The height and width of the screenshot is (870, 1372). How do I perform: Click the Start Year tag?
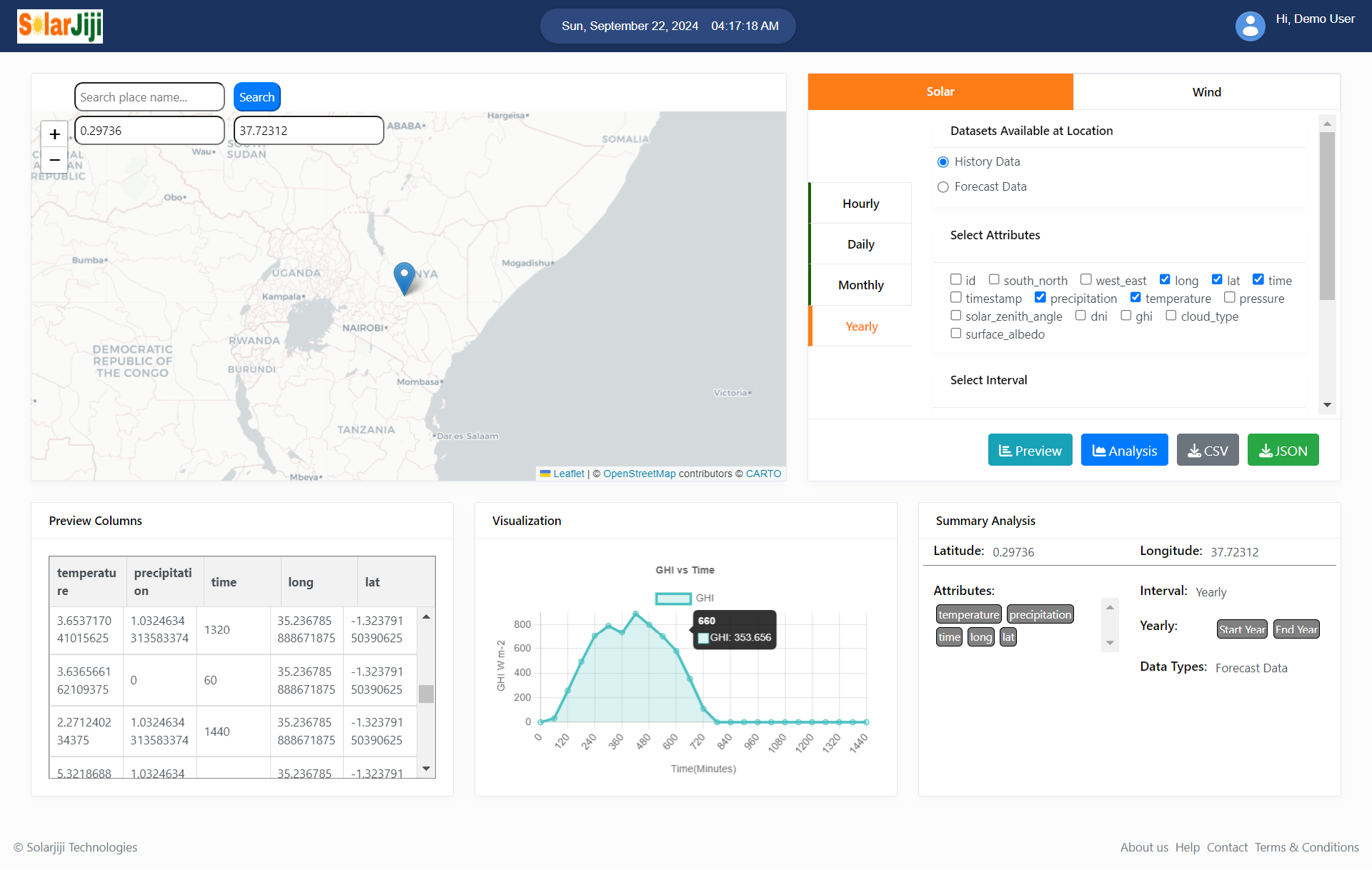[x=1242, y=629]
